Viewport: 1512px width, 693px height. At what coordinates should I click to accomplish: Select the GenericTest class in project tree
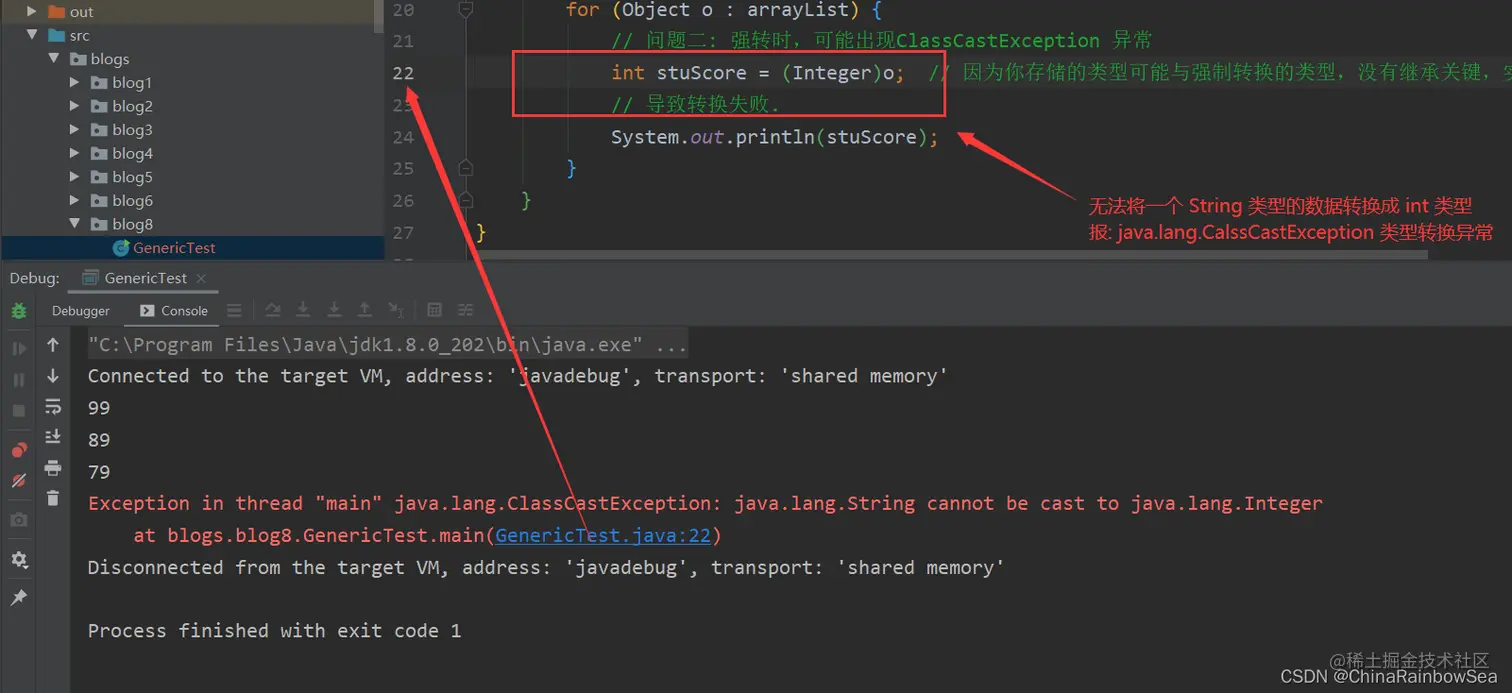coord(192,248)
